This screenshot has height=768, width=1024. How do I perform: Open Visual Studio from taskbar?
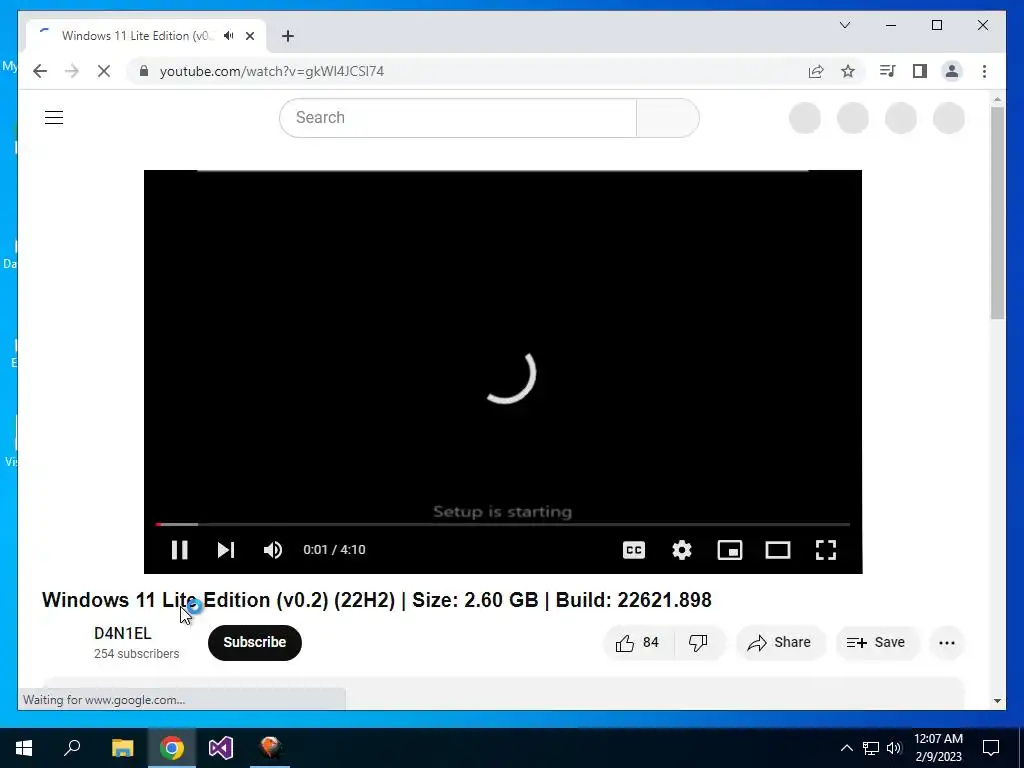221,748
